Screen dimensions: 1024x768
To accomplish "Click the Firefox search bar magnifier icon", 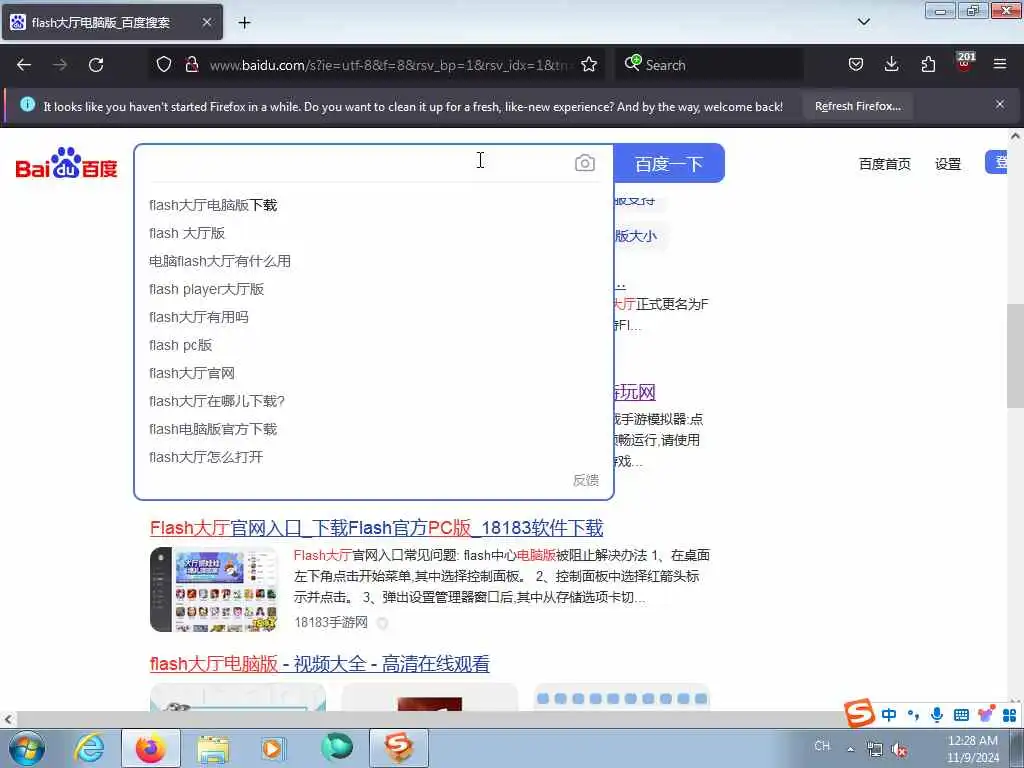I will [x=632, y=63].
